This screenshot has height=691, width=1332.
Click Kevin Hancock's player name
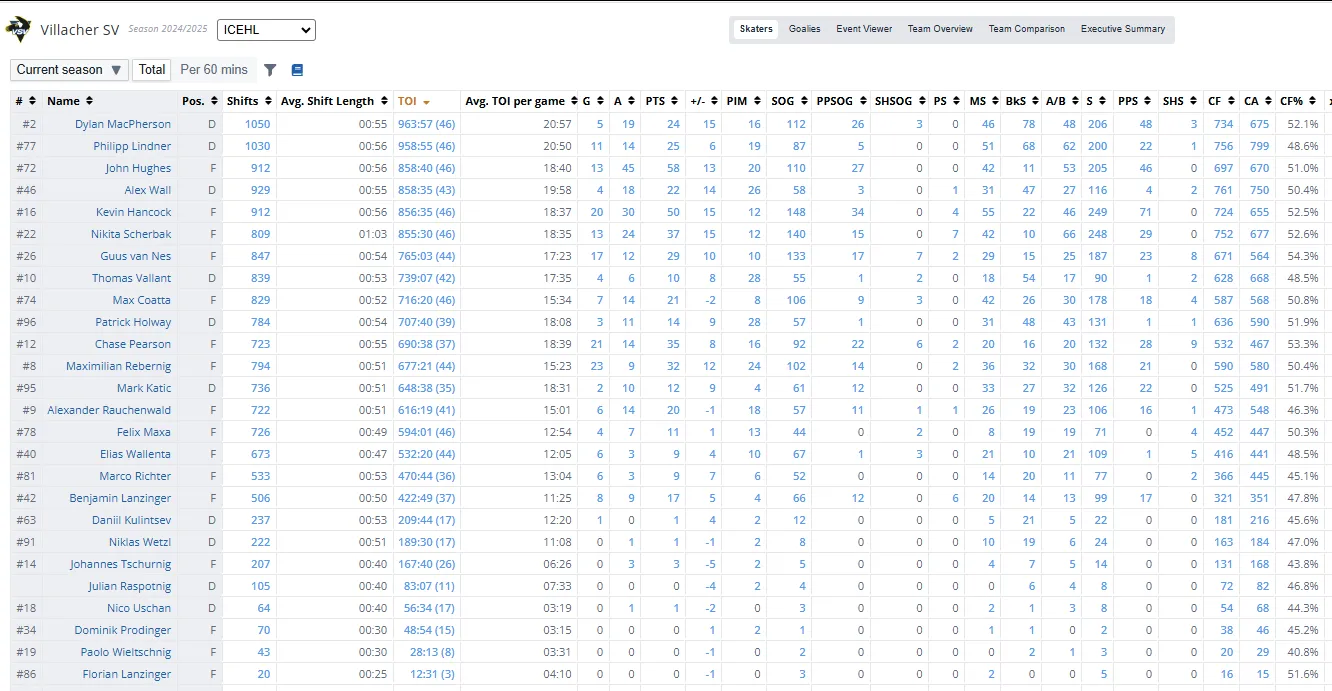click(x=133, y=212)
